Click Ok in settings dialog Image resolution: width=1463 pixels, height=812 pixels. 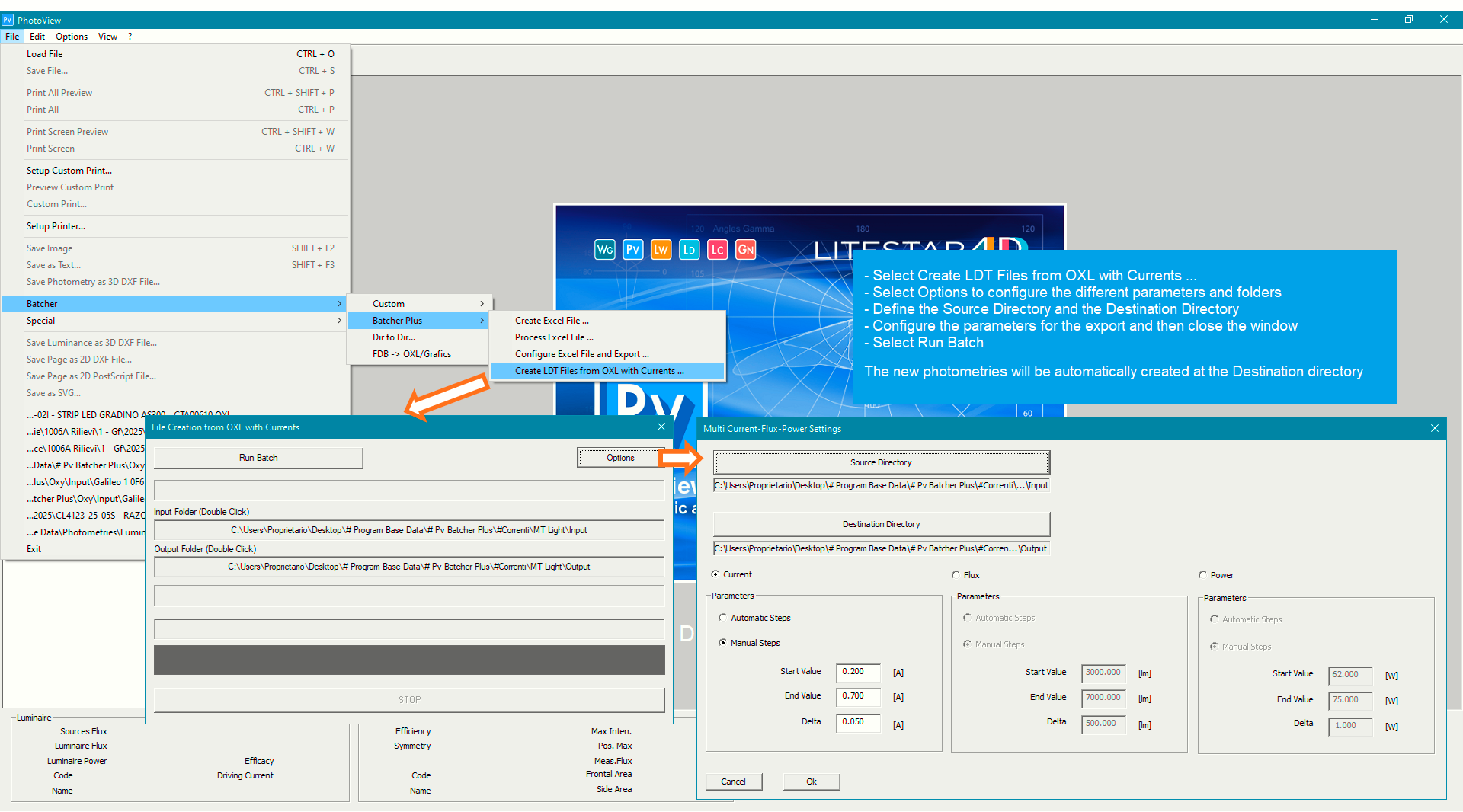[x=812, y=782]
